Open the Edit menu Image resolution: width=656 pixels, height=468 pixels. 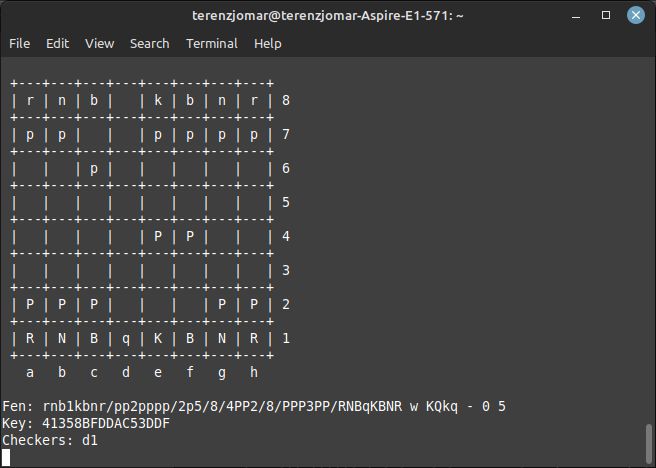(57, 44)
